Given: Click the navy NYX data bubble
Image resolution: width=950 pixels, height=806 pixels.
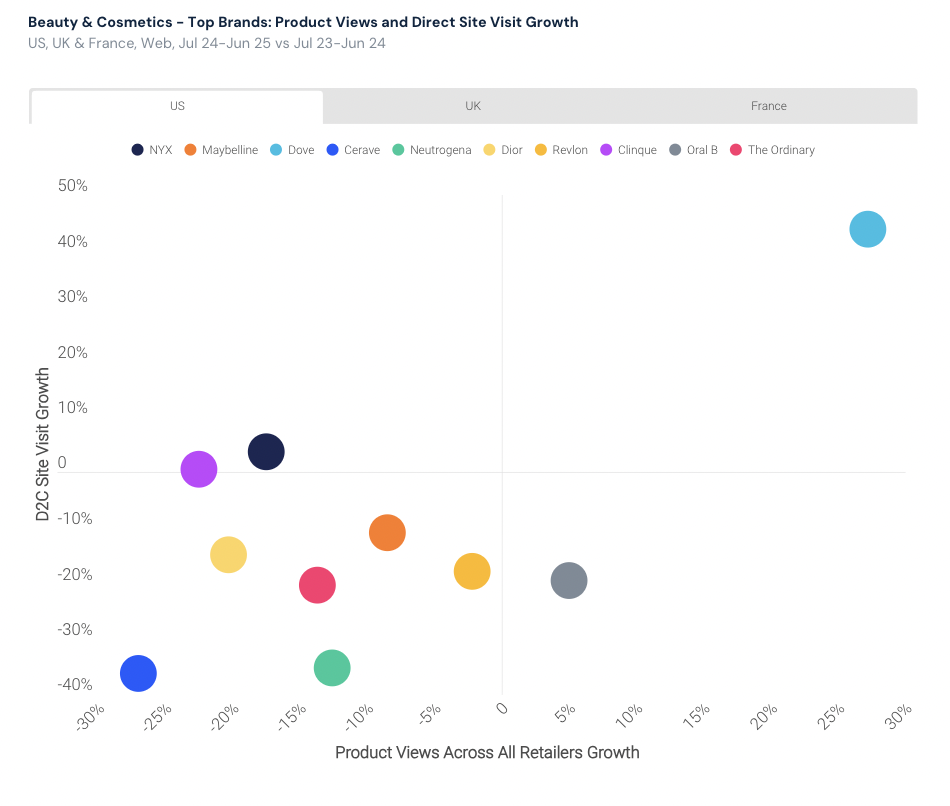Looking at the screenshot, I should point(266,452).
